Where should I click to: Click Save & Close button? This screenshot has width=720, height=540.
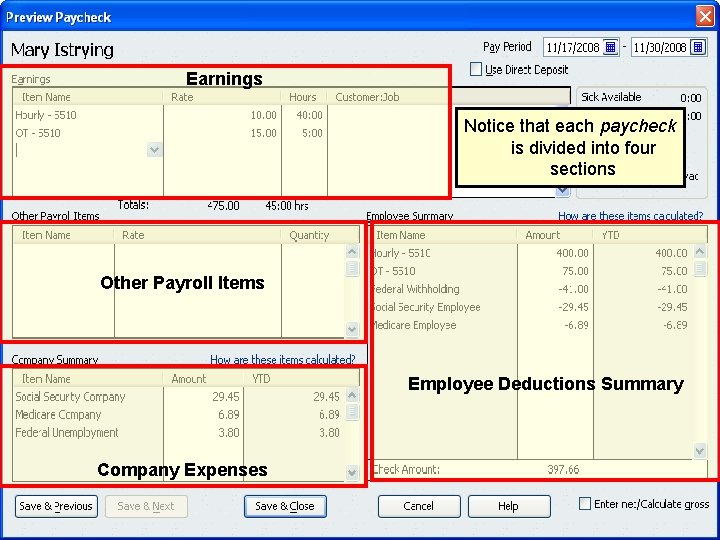[285, 506]
